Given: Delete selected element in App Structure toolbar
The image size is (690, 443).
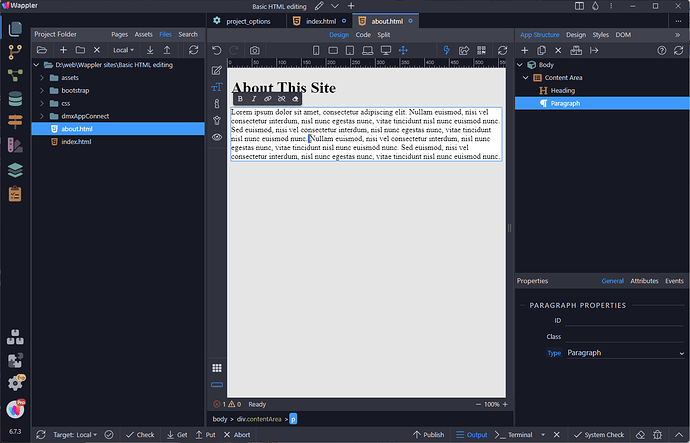Looking at the screenshot, I should (558, 51).
